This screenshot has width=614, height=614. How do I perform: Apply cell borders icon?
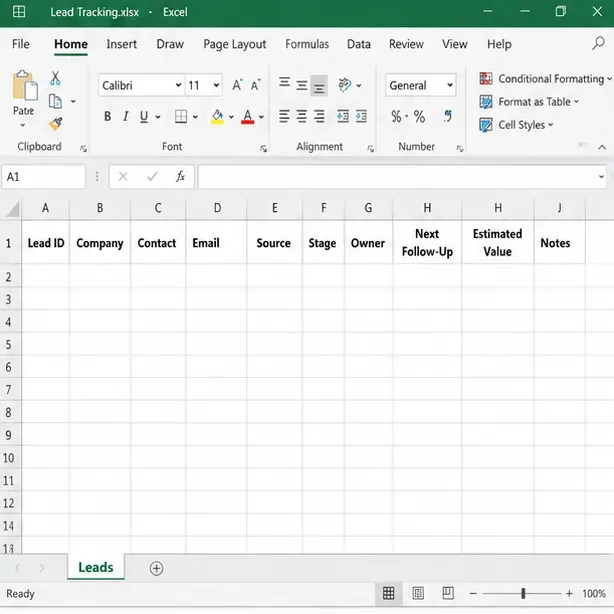(181, 116)
